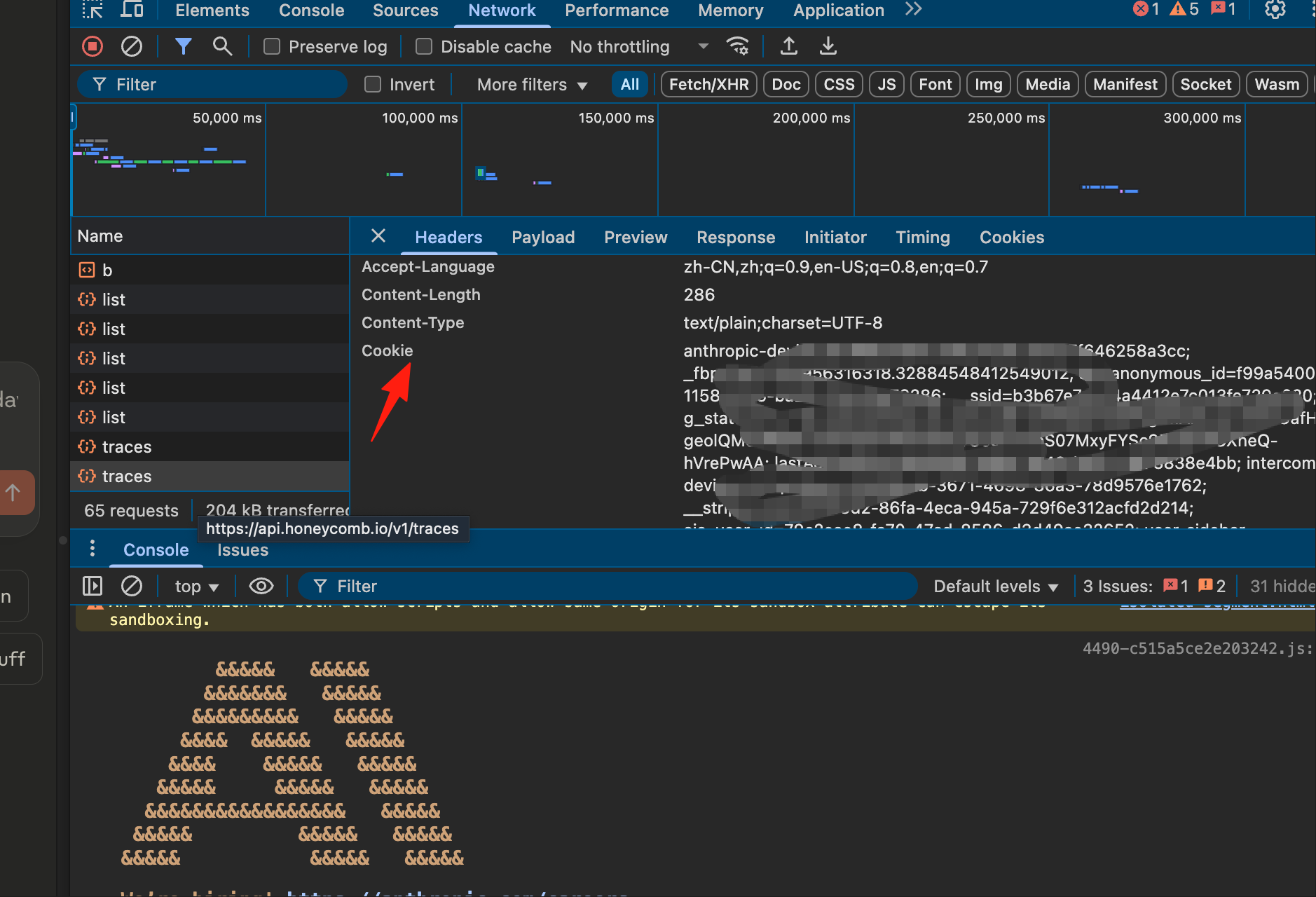
Task: Filter requests by Fetch/XHR
Action: coord(708,84)
